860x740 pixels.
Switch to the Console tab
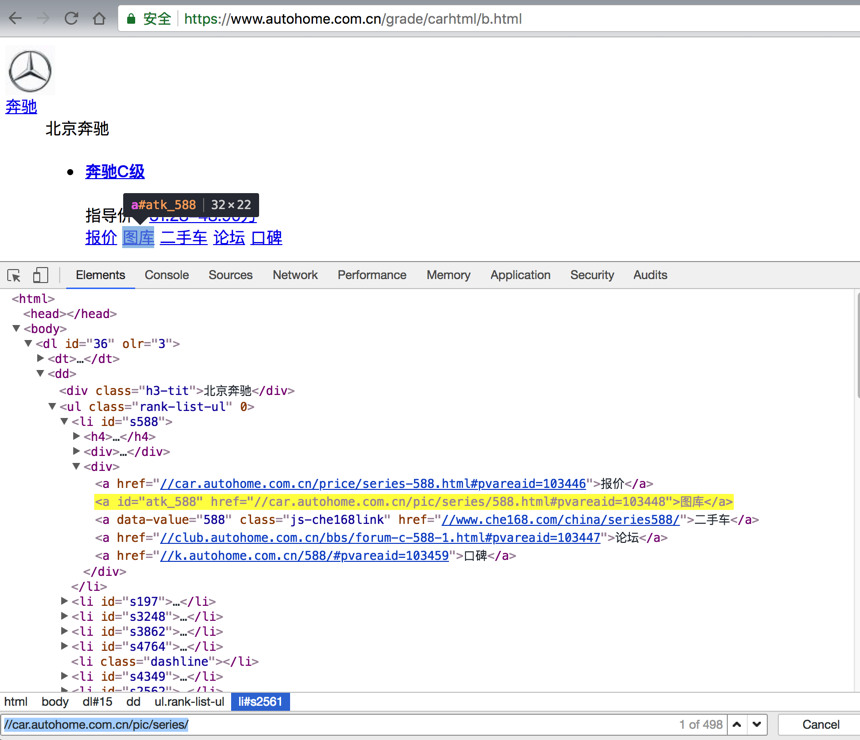[167, 275]
